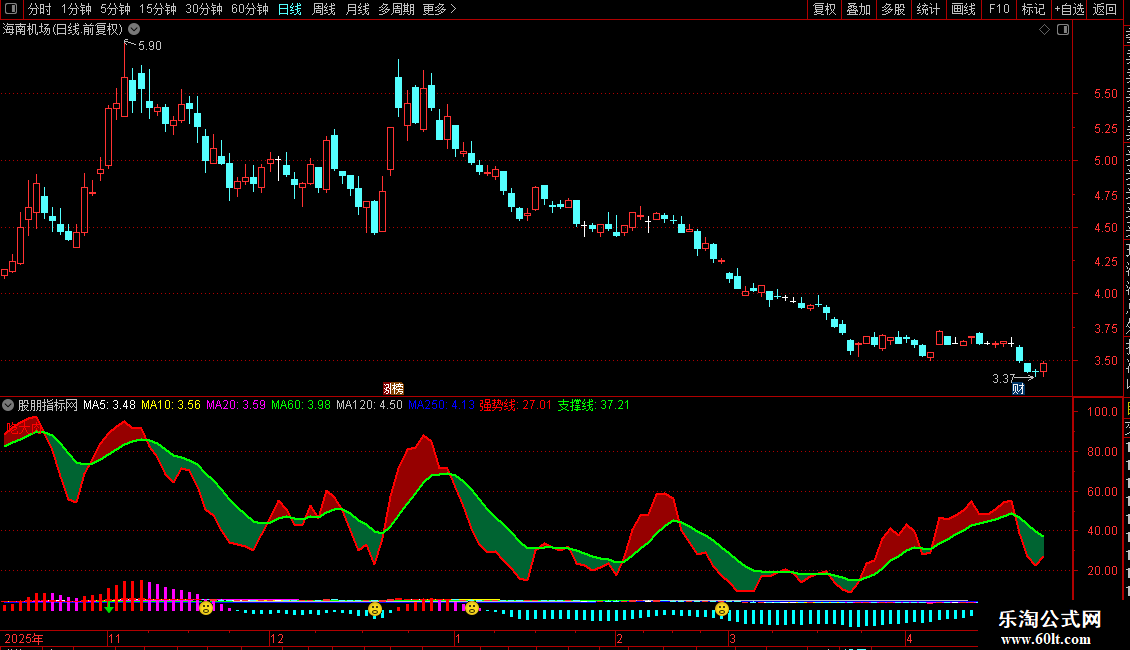Viewport: 1130px width, 650px height.
Task: Expand the 更多 periods menu
Action: 440,9
